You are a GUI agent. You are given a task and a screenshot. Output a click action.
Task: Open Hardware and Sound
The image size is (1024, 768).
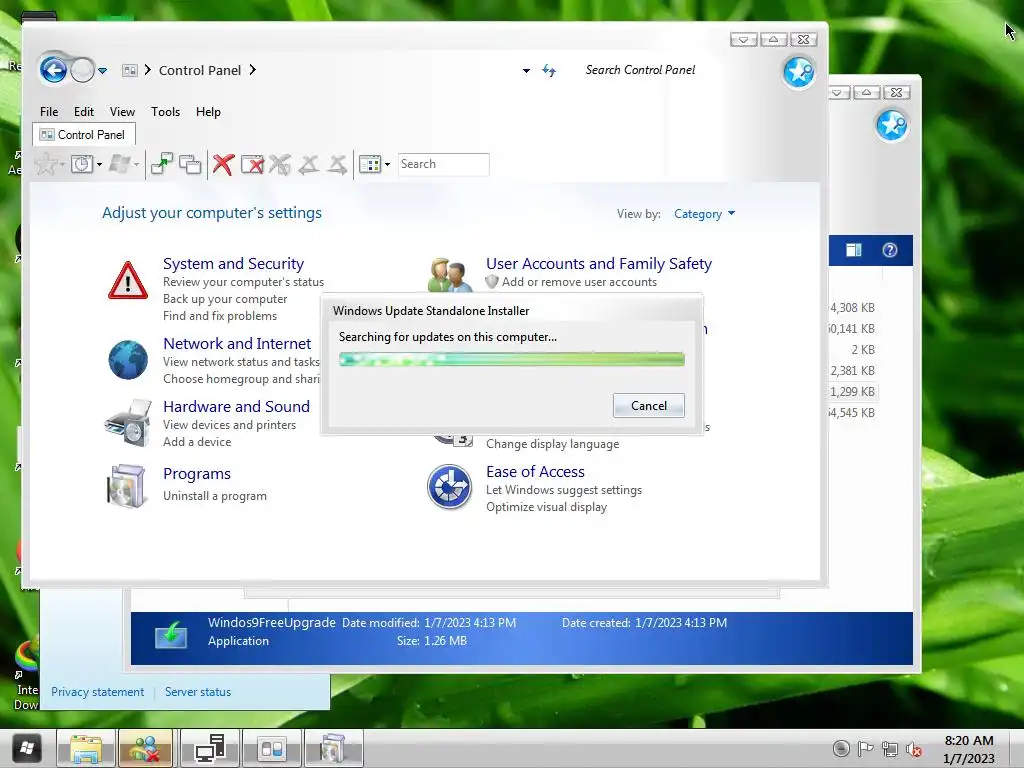(x=236, y=406)
